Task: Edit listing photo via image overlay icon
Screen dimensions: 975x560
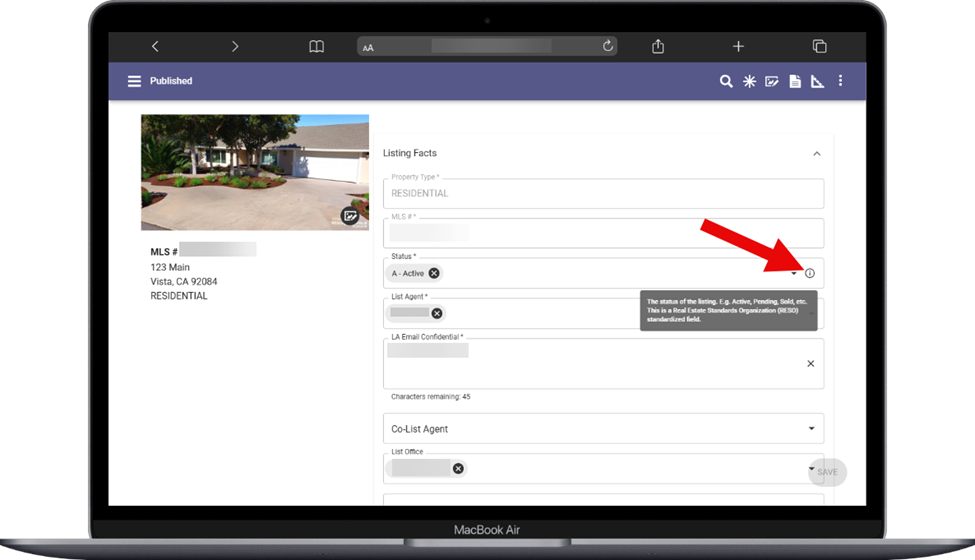Action: click(350, 215)
